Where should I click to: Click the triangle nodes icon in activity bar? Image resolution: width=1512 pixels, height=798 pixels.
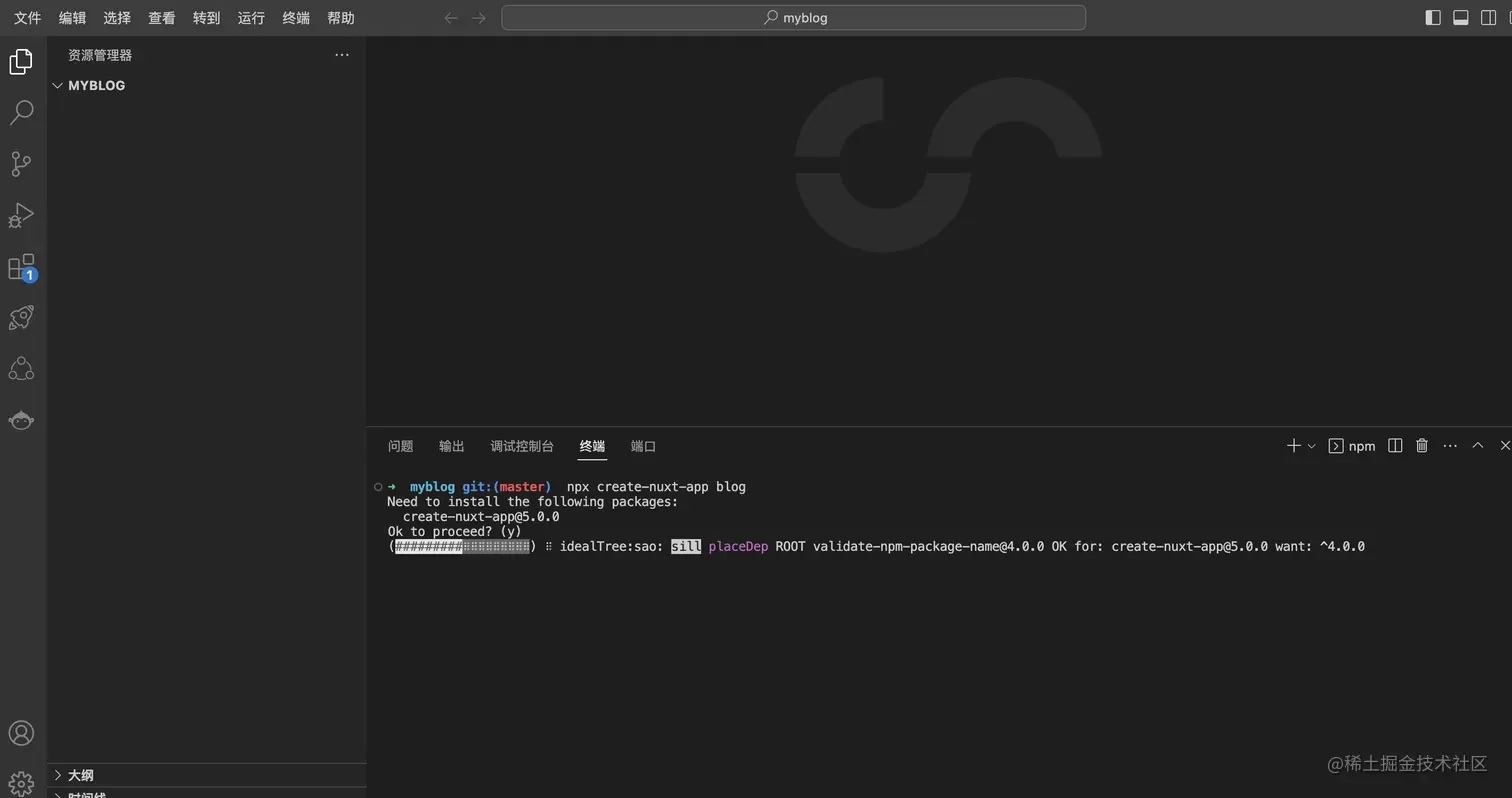21,369
